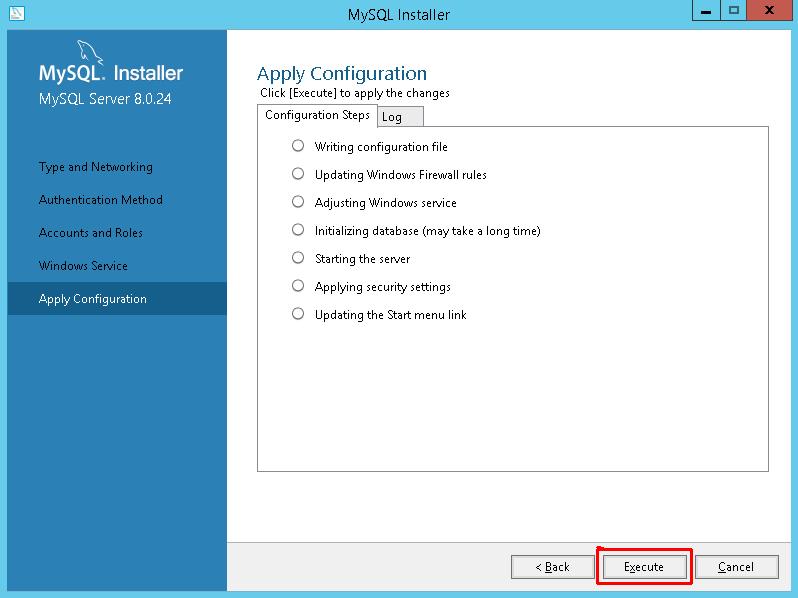Screen dimensions: 798x598
Task: Click the Updating Windows Firewall rules status circle
Action: (x=298, y=174)
